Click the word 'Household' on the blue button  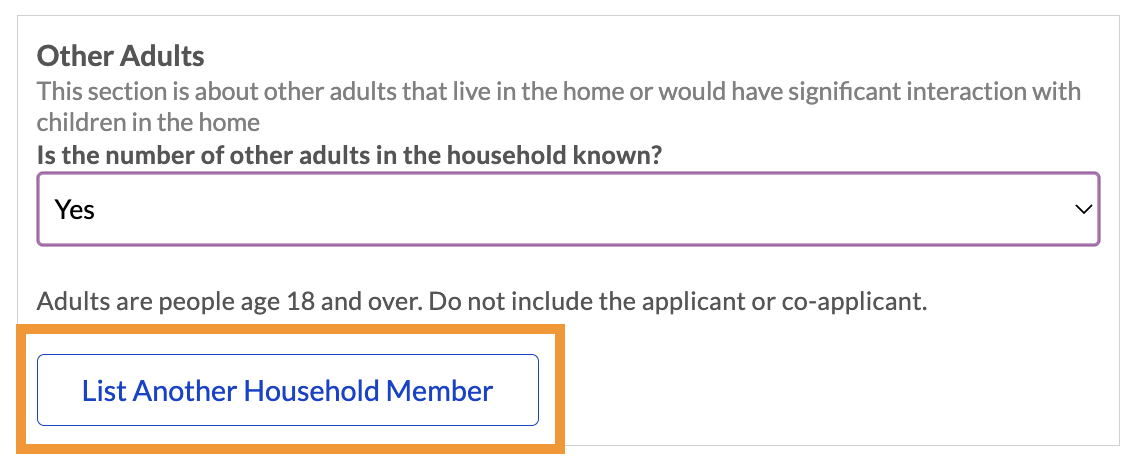click(310, 390)
